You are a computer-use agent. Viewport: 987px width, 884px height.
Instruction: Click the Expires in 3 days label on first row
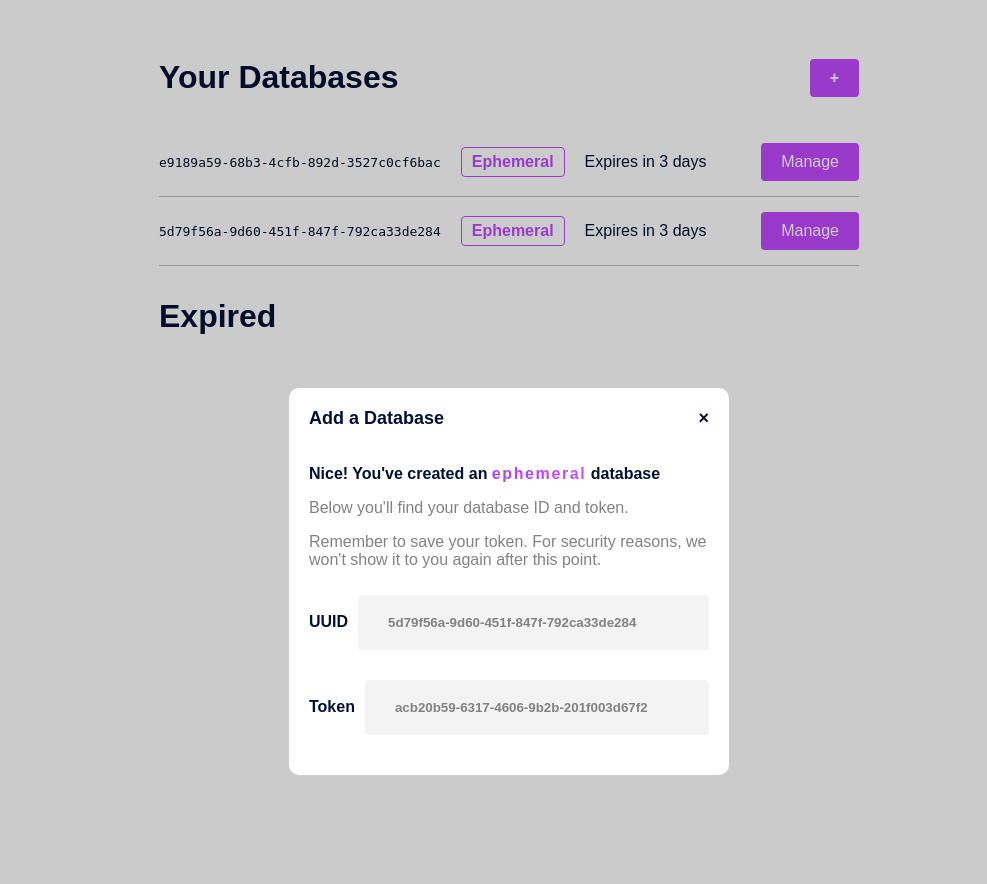point(645,161)
